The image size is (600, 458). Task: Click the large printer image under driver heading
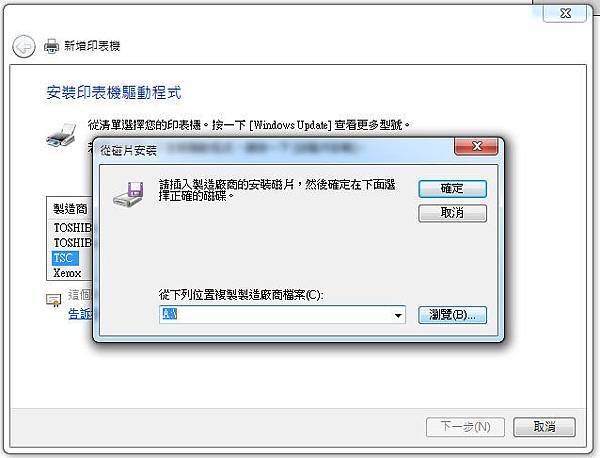[x=61, y=135]
